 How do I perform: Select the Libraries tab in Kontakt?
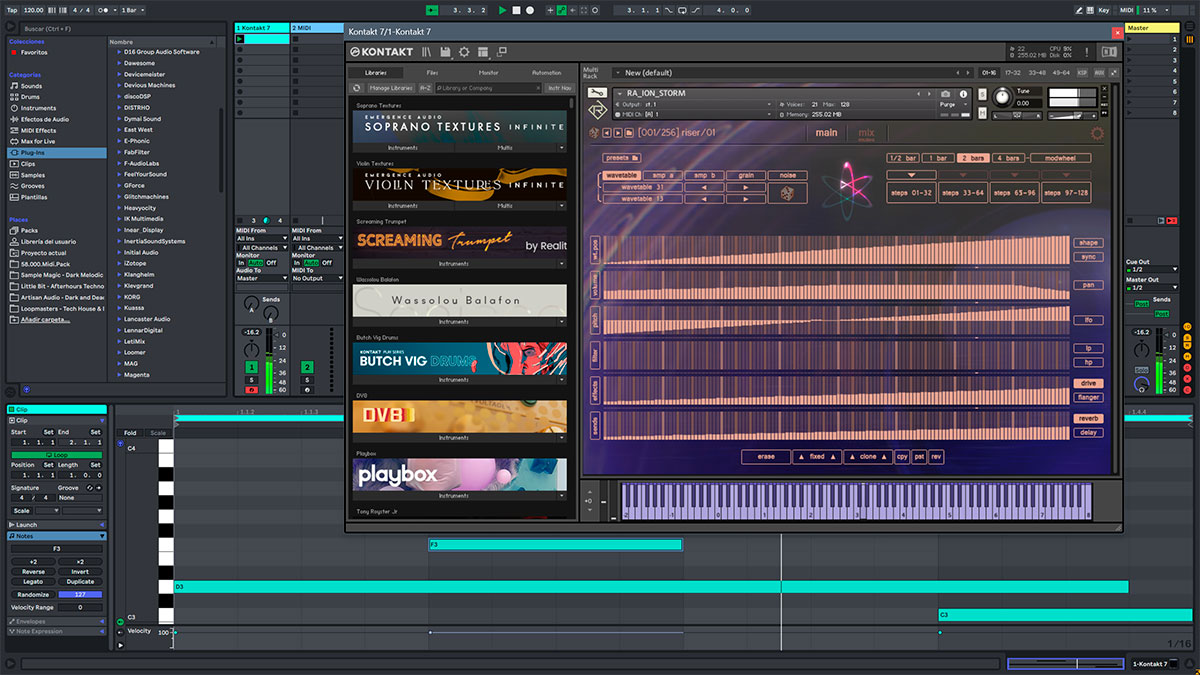(x=376, y=73)
